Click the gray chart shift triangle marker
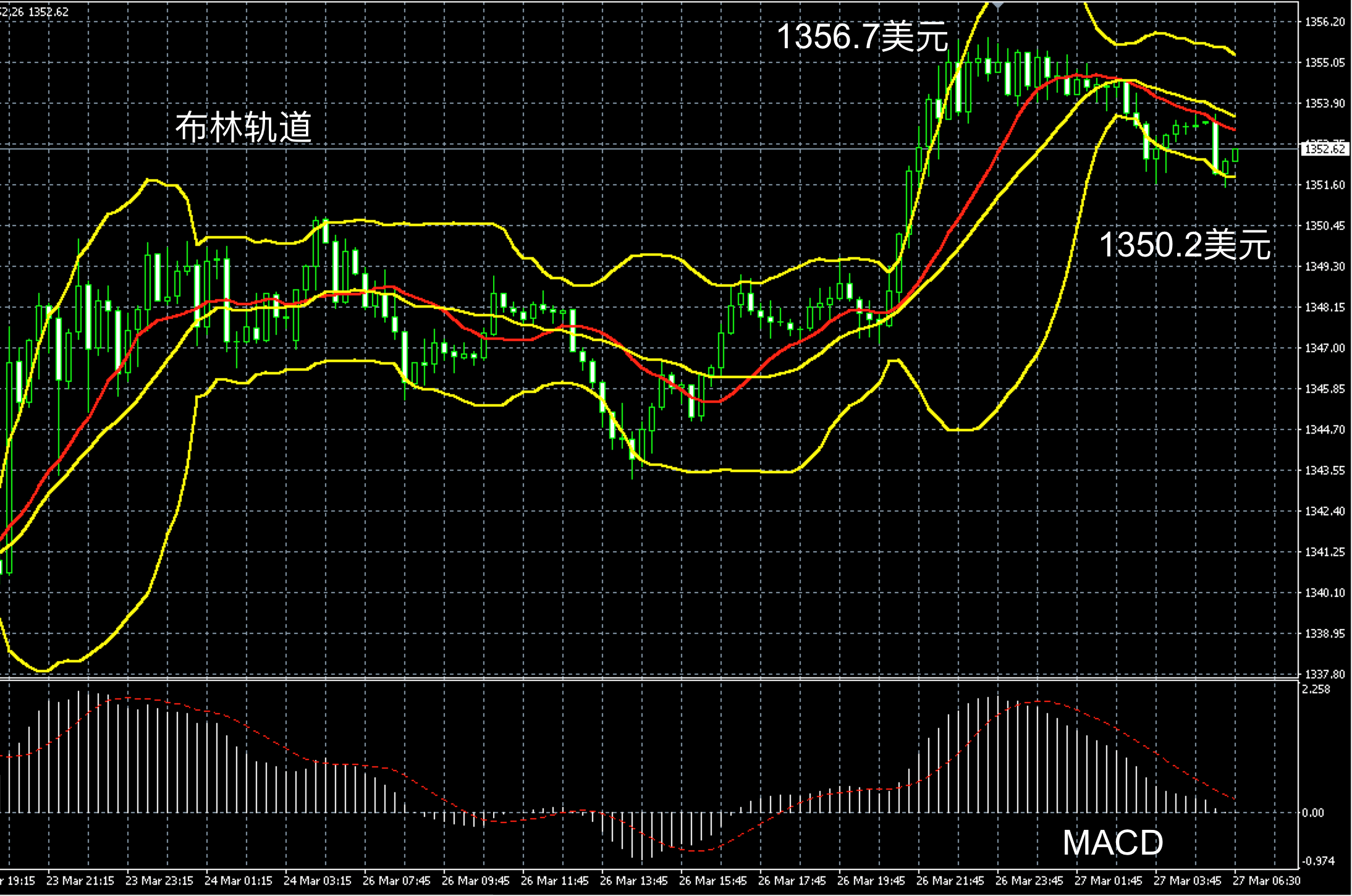This screenshot has height=896, width=1352. pyautogui.click(x=998, y=4)
